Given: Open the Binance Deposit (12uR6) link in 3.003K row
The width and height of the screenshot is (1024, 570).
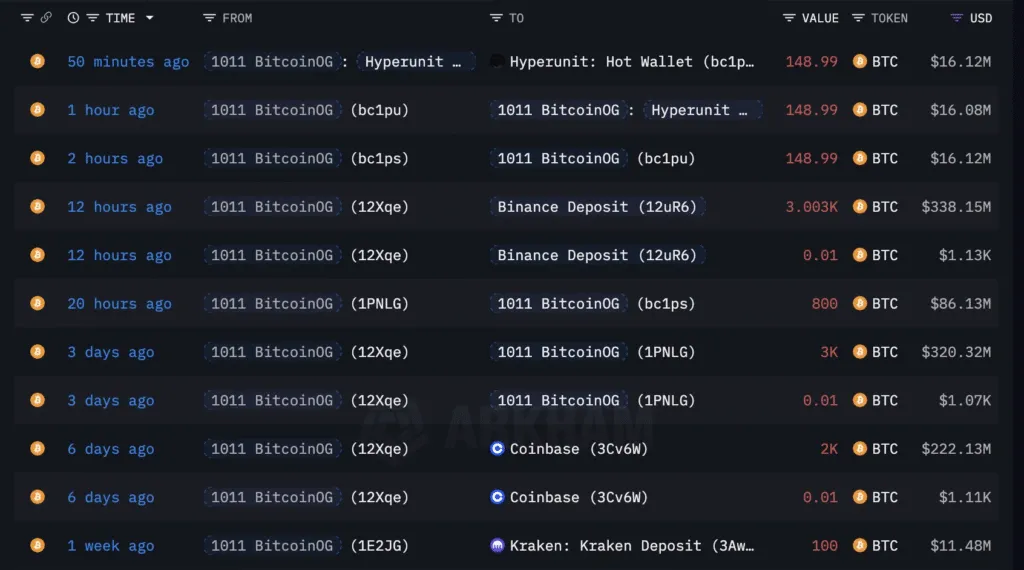Looking at the screenshot, I should (597, 207).
